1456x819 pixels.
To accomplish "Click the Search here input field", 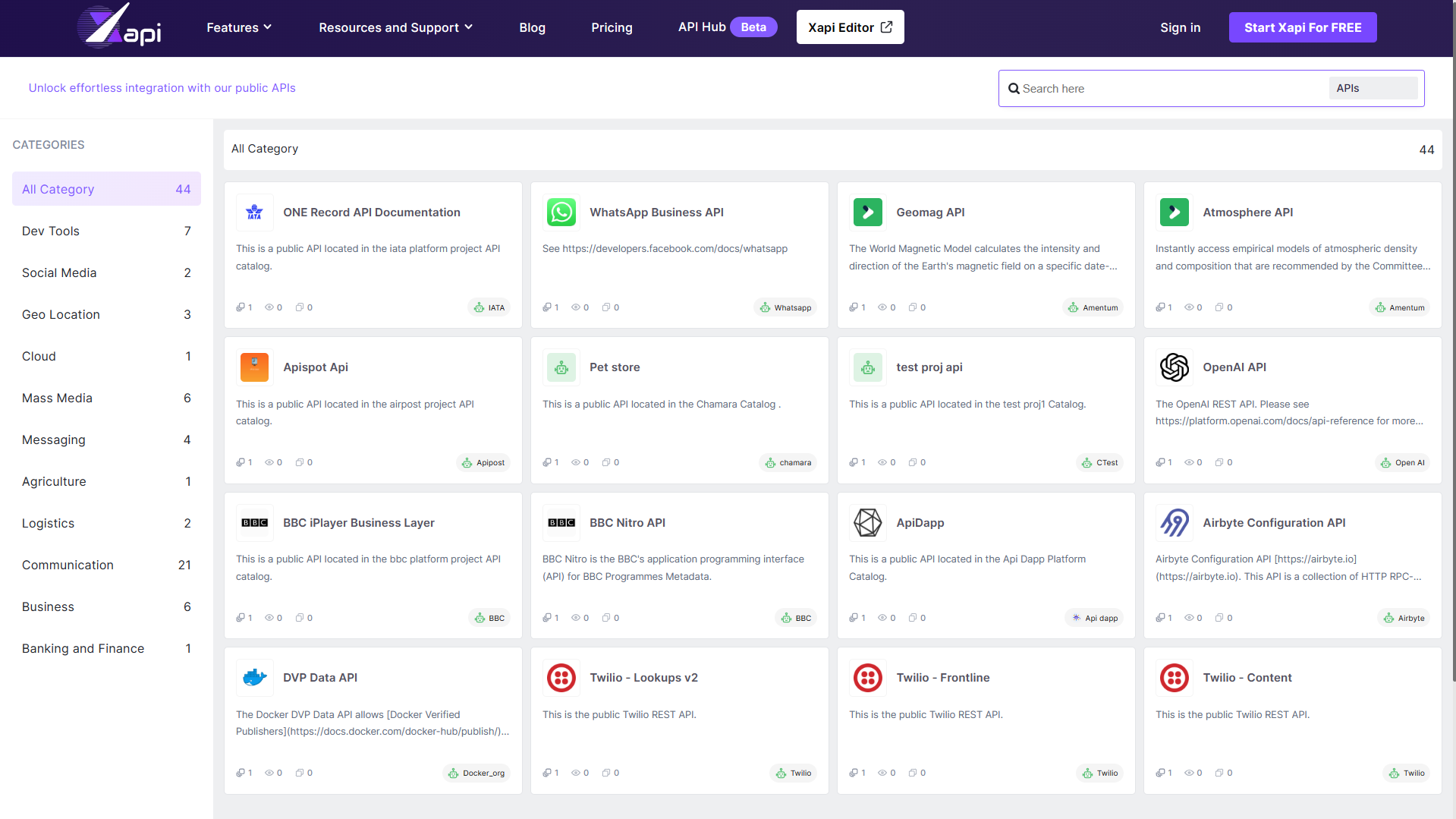I will (x=1168, y=89).
